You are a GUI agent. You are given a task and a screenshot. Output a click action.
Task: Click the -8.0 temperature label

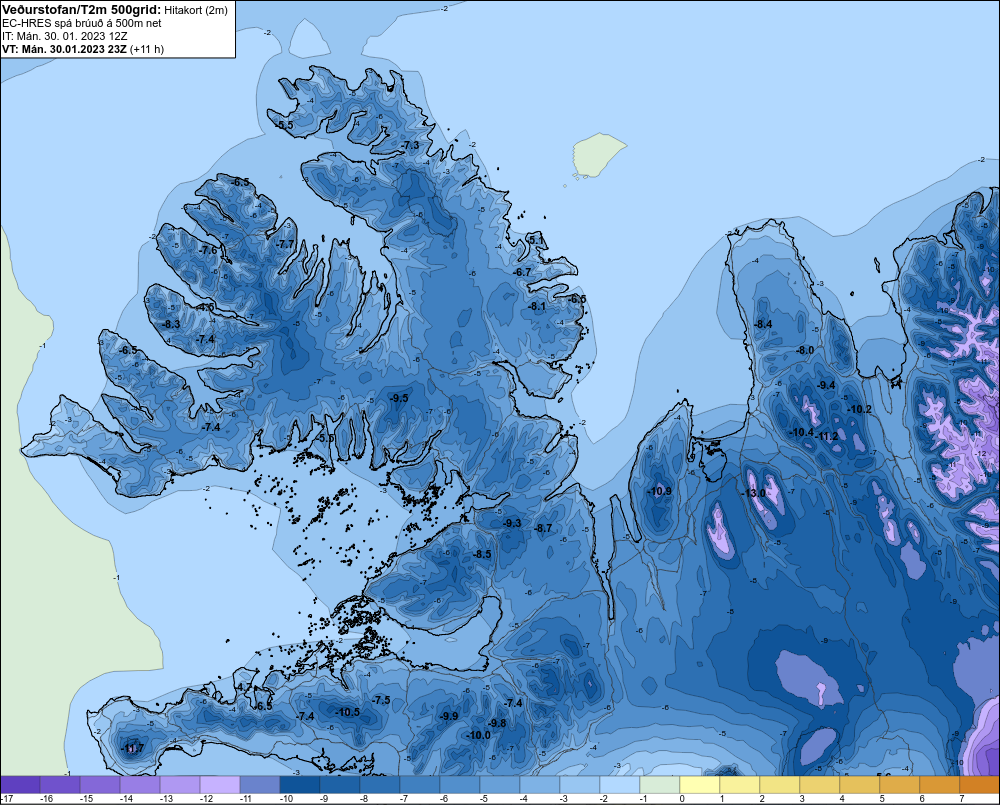coord(804,350)
